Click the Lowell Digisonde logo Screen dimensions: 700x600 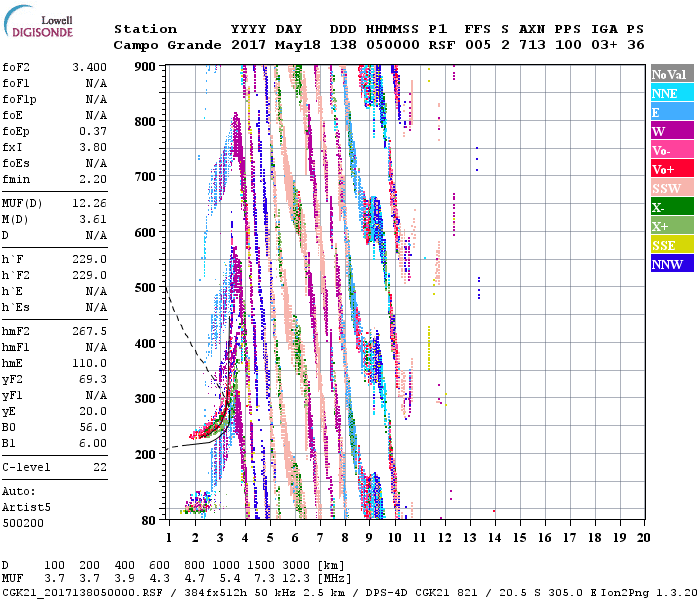click(38, 22)
